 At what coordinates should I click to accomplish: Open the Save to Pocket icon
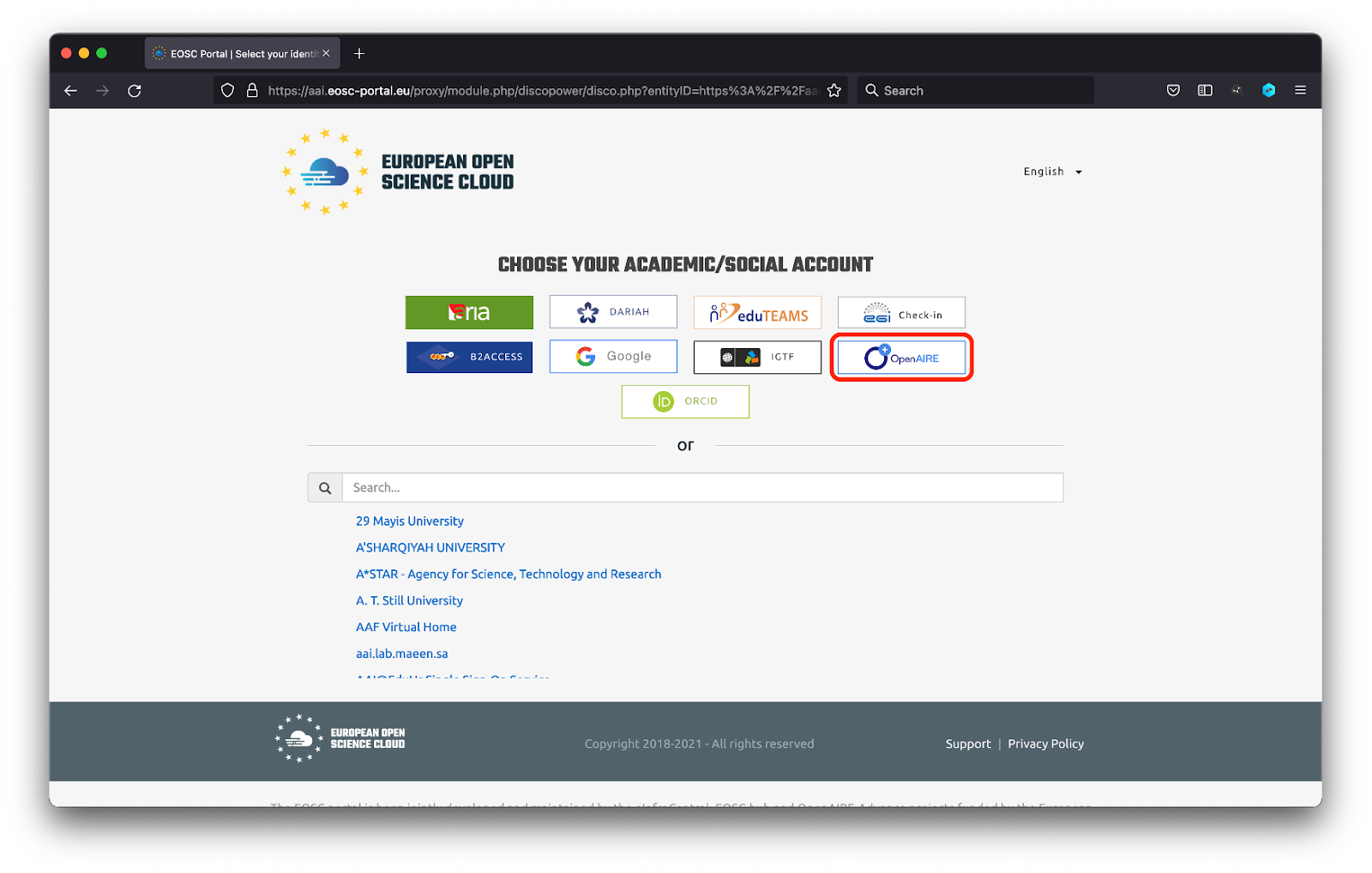(1173, 91)
